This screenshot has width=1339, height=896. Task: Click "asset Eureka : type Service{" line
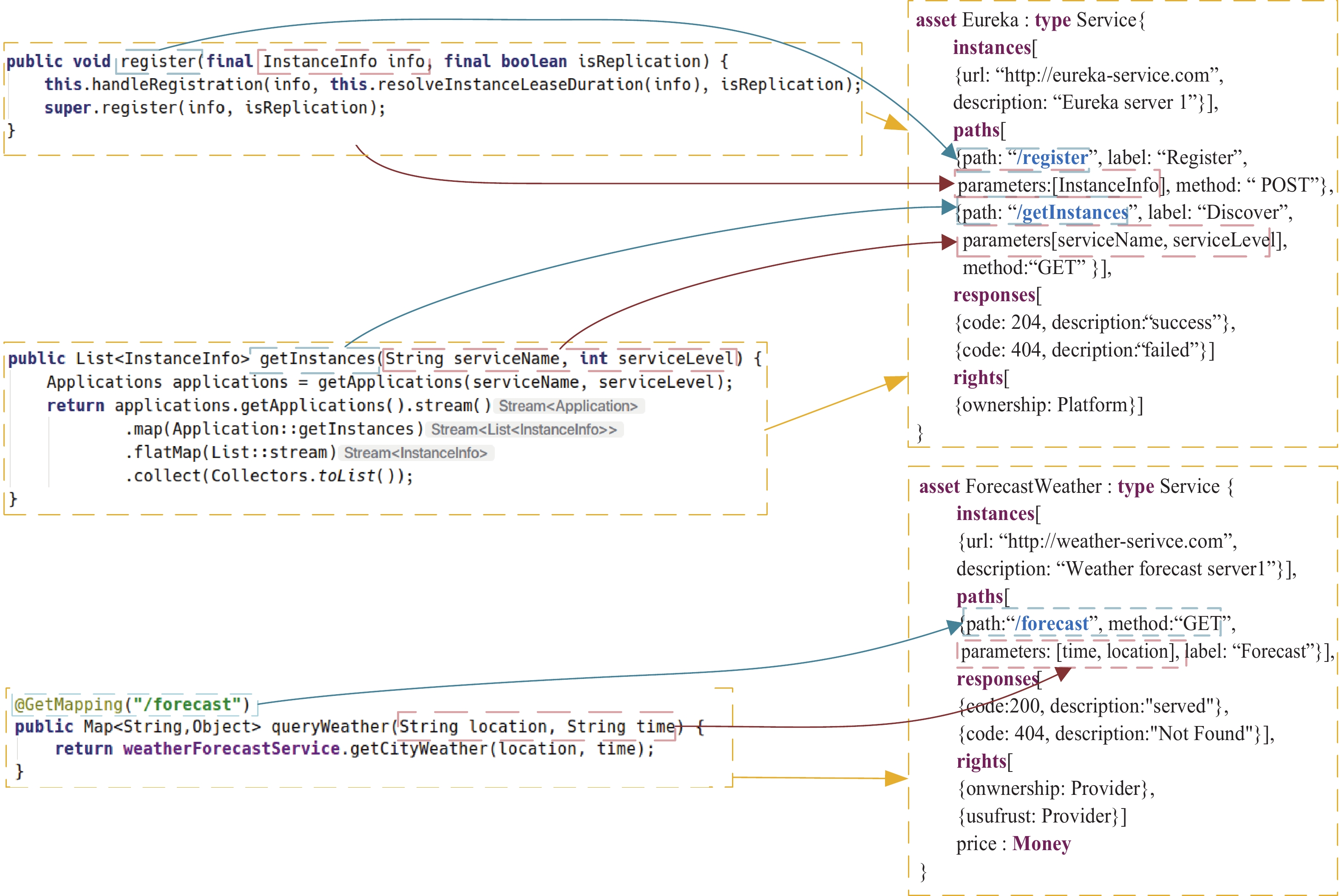point(1031,20)
